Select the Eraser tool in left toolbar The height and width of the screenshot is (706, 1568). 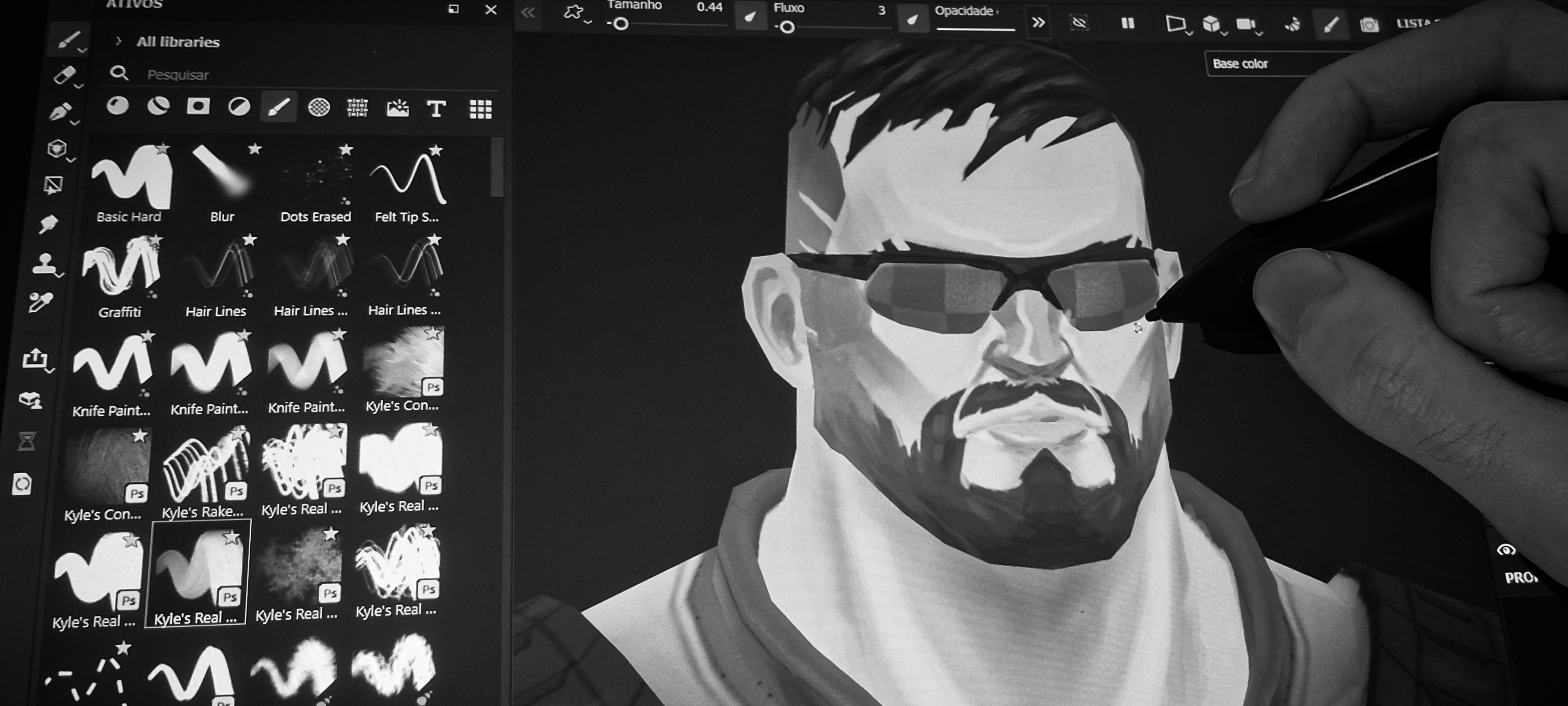[x=64, y=76]
